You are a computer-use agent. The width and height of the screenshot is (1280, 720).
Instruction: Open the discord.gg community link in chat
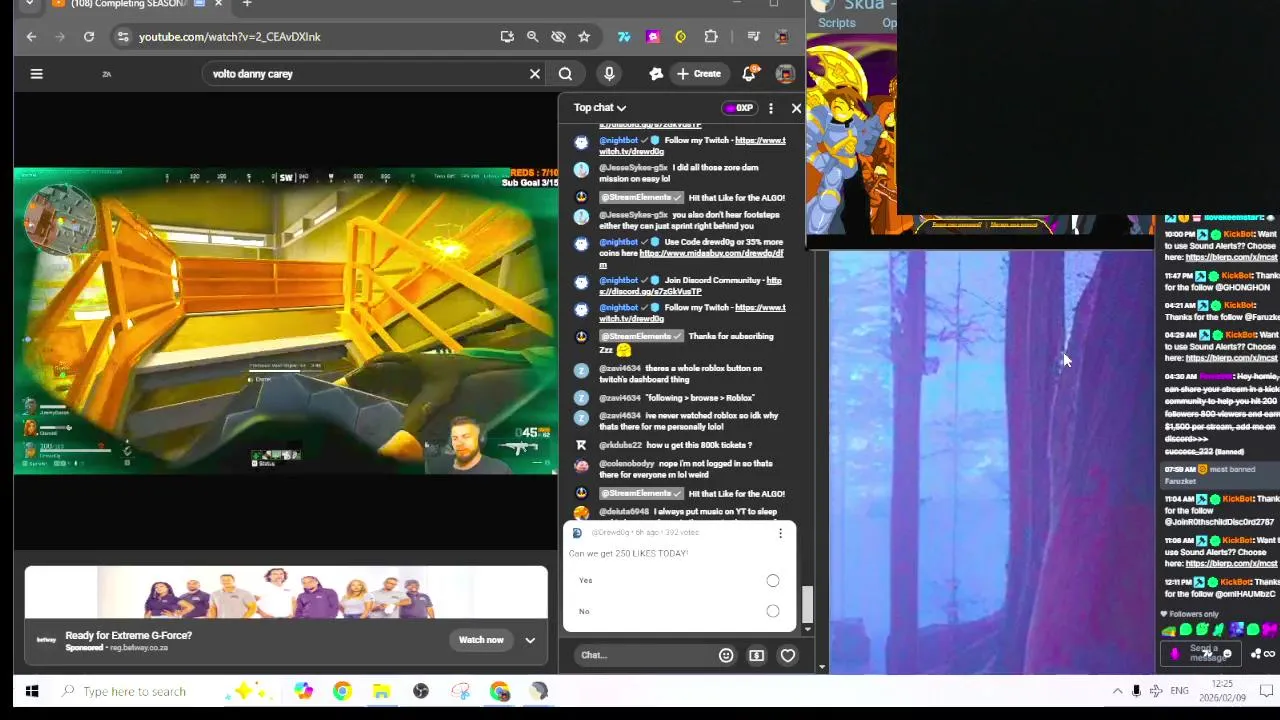click(690, 286)
